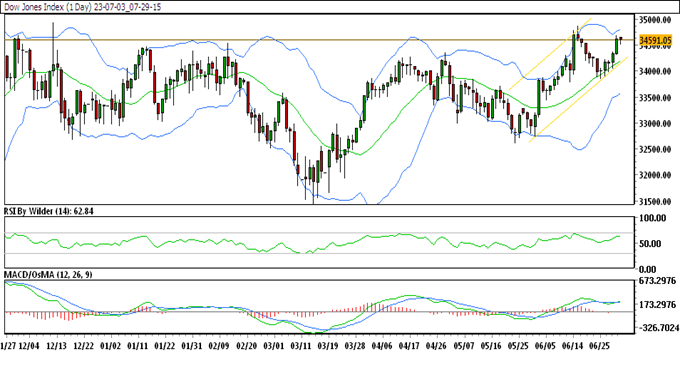Click the 02/20 date label
The height and width of the screenshot is (368, 680).
(x=247, y=345)
